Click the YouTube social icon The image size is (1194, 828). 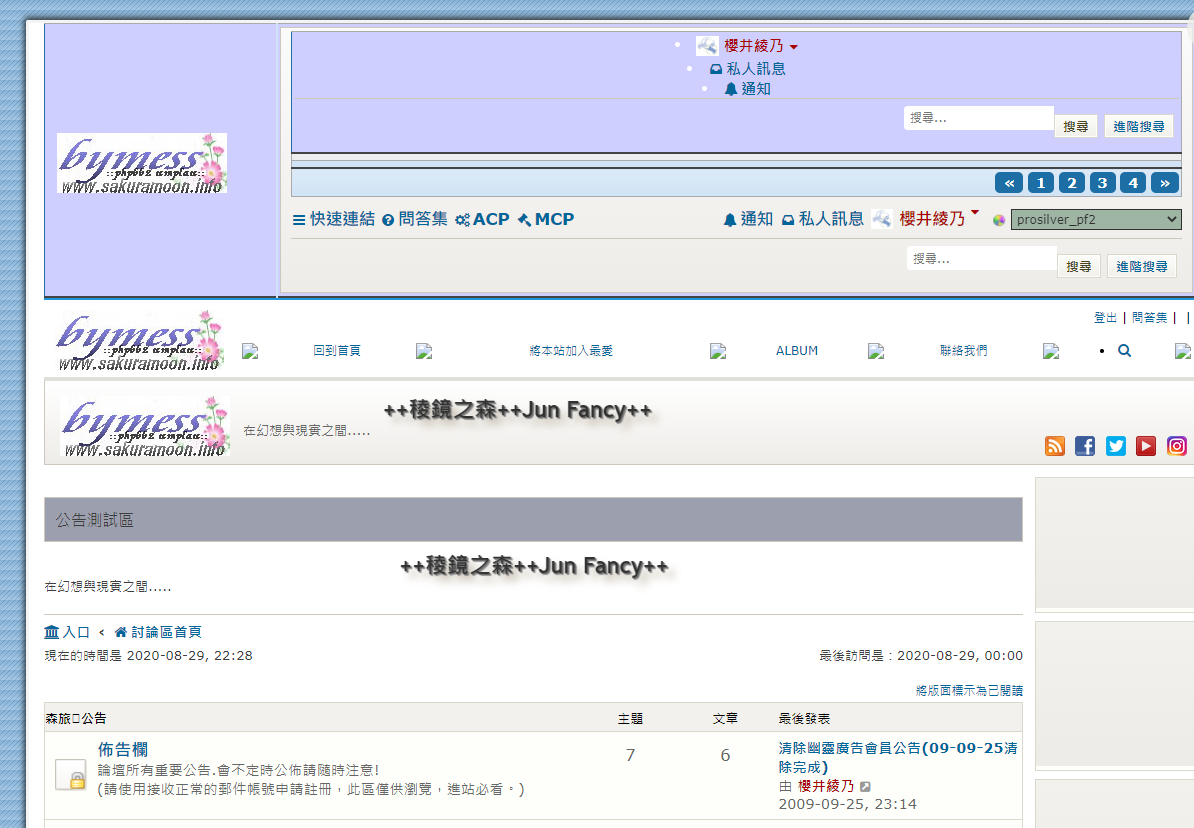[1146, 446]
